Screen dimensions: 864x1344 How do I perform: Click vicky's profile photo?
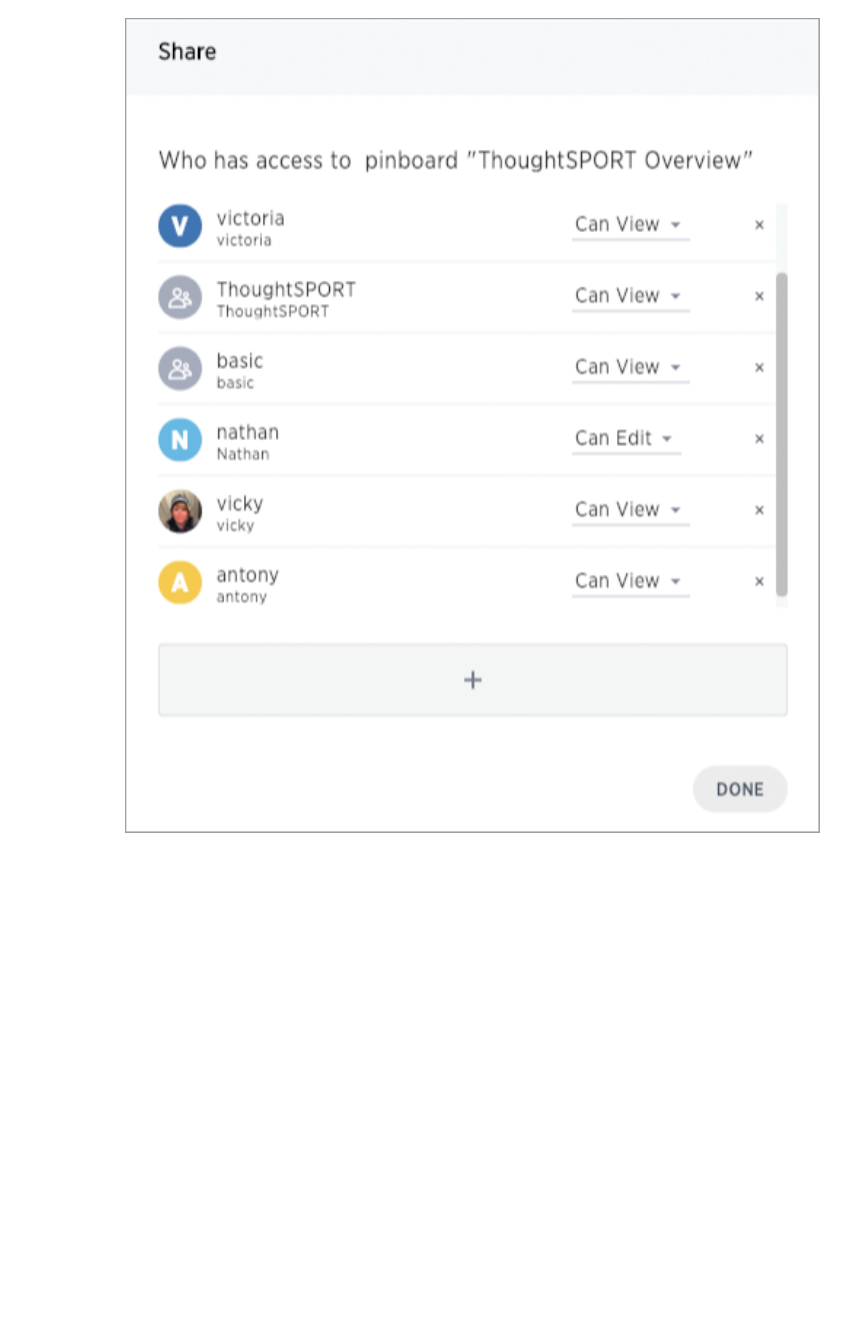coord(180,511)
